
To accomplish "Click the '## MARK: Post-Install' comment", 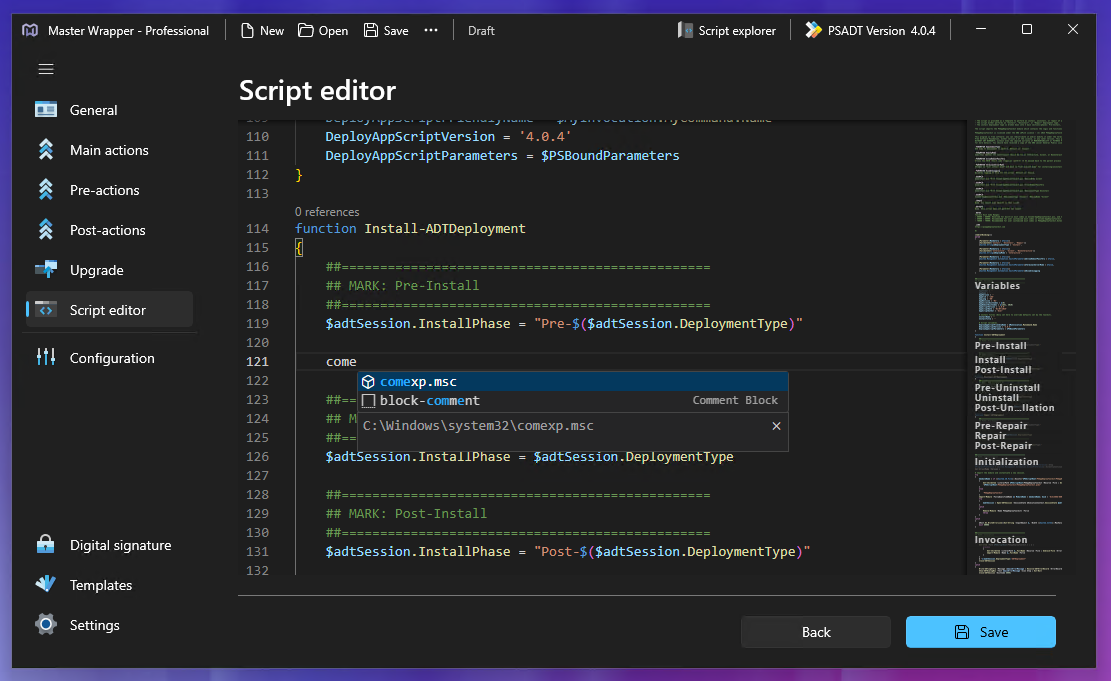I will (406, 514).
